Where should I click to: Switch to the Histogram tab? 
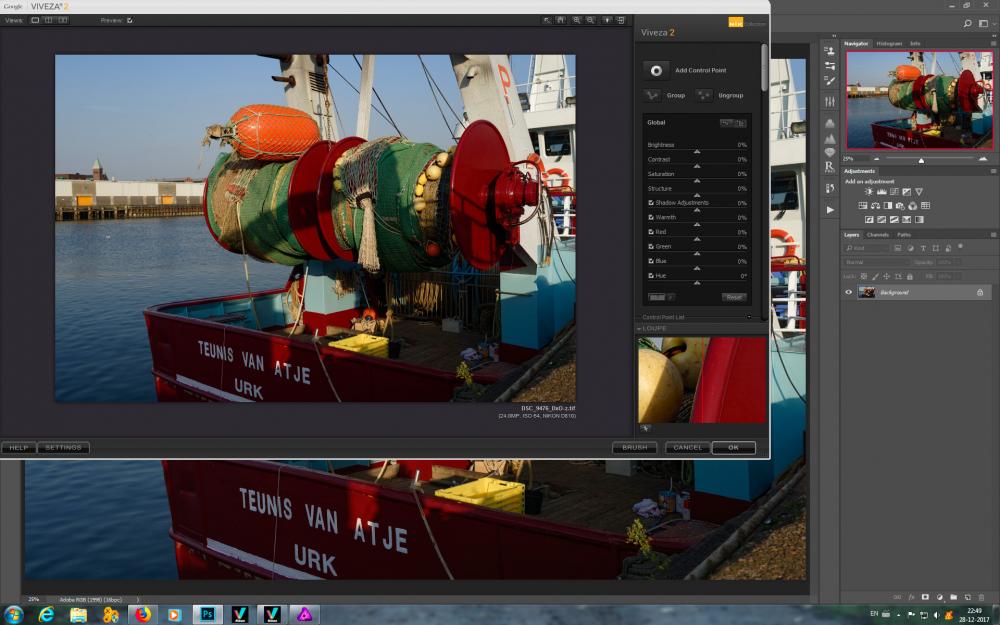click(889, 43)
